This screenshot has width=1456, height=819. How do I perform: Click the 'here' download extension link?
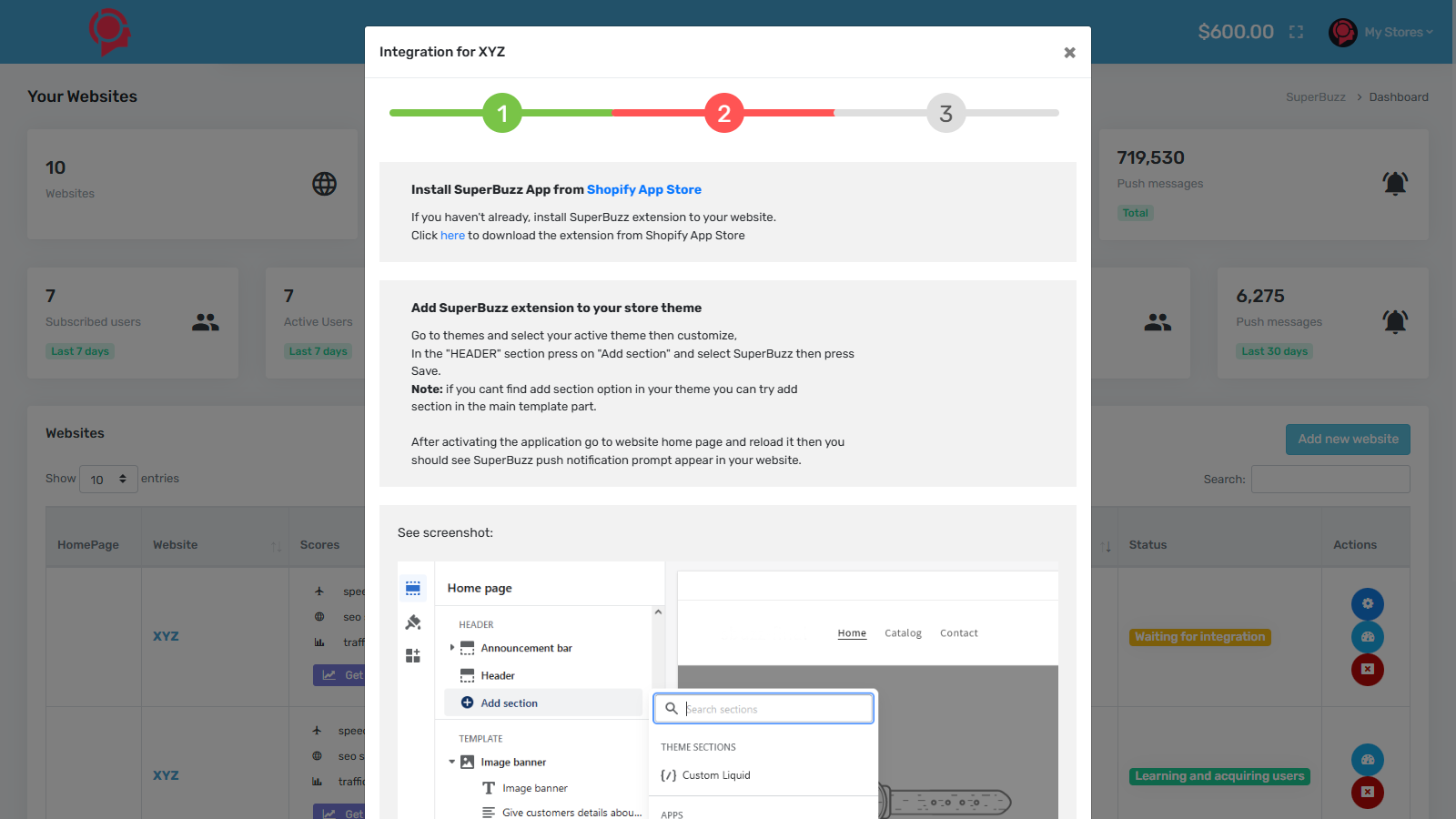(452, 235)
